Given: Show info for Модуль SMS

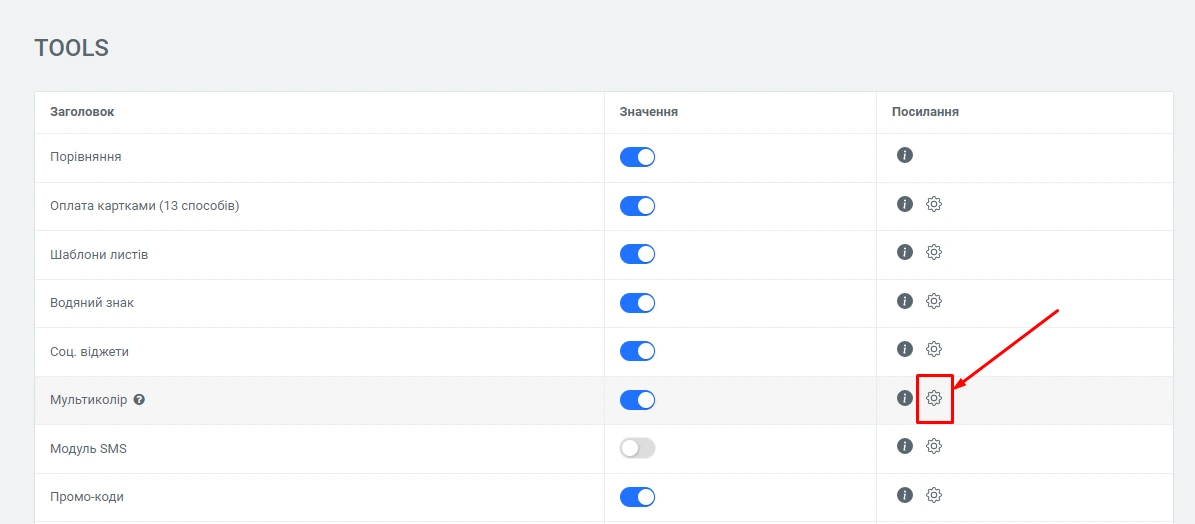Looking at the screenshot, I should coord(905,446).
